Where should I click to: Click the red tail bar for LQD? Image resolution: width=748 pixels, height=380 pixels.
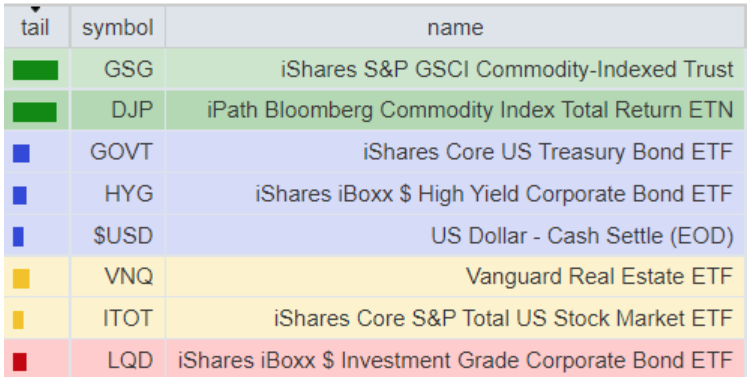[x=20, y=362]
